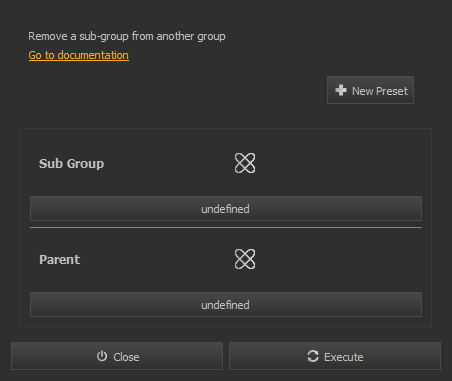Viewport: 452px width, 381px height.
Task: Click the Sub Group selection picker icon
Action: point(245,163)
